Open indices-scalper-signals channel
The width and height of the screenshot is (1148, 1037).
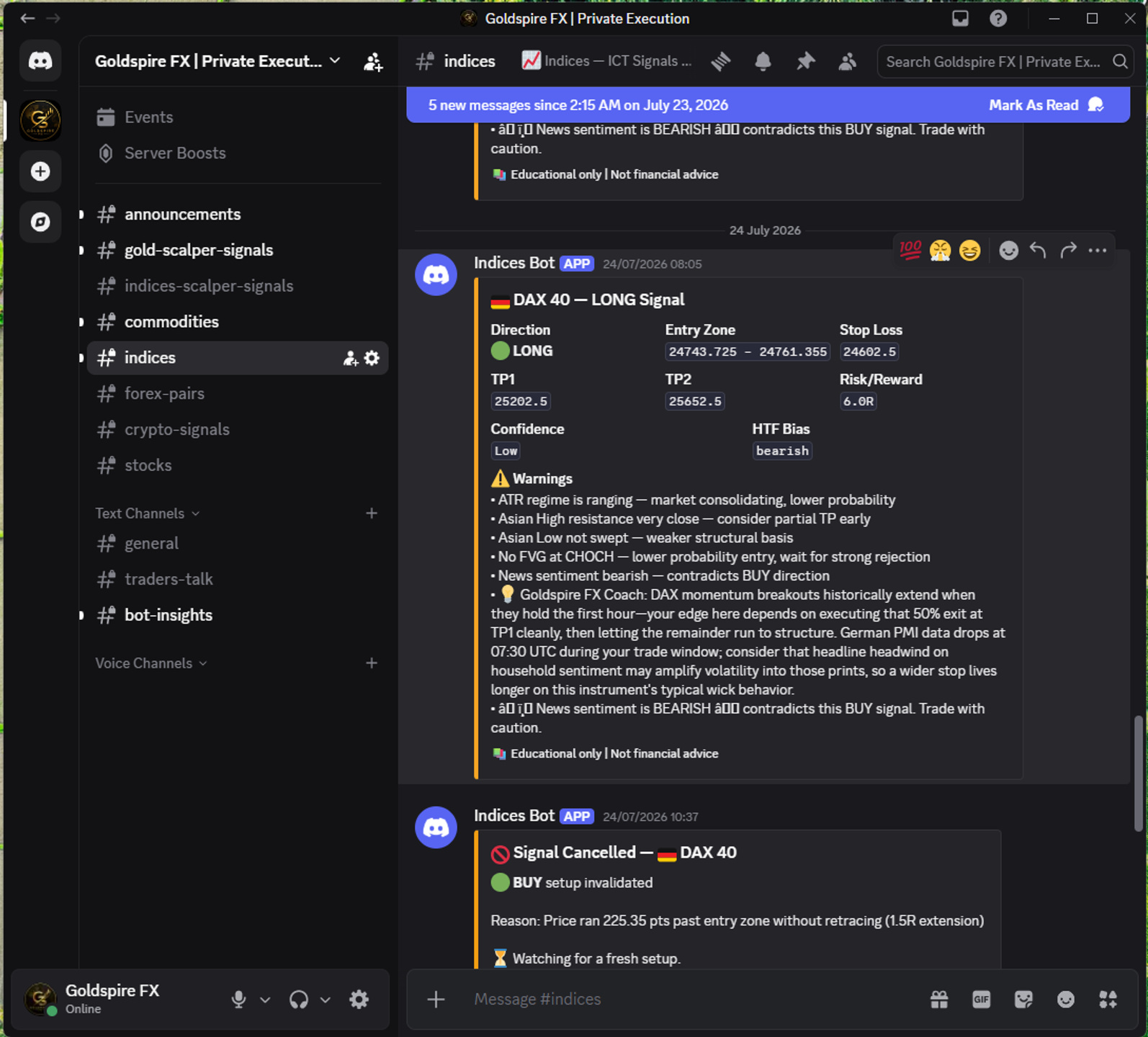(x=238, y=286)
